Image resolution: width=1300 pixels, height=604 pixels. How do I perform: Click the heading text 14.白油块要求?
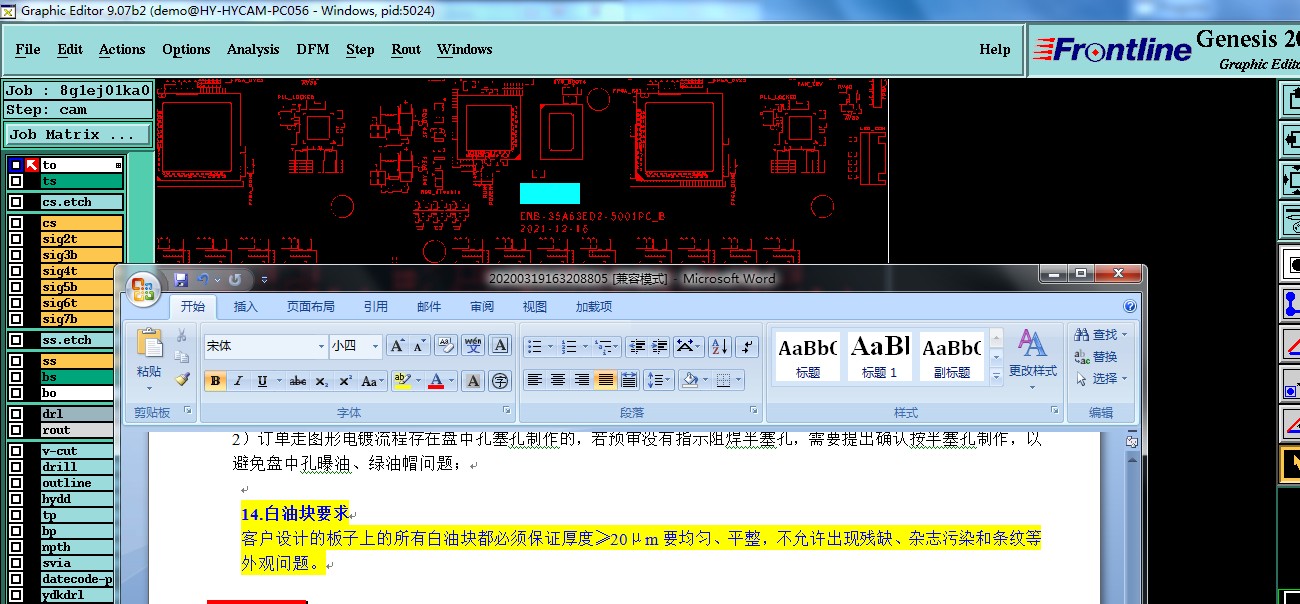coord(294,514)
